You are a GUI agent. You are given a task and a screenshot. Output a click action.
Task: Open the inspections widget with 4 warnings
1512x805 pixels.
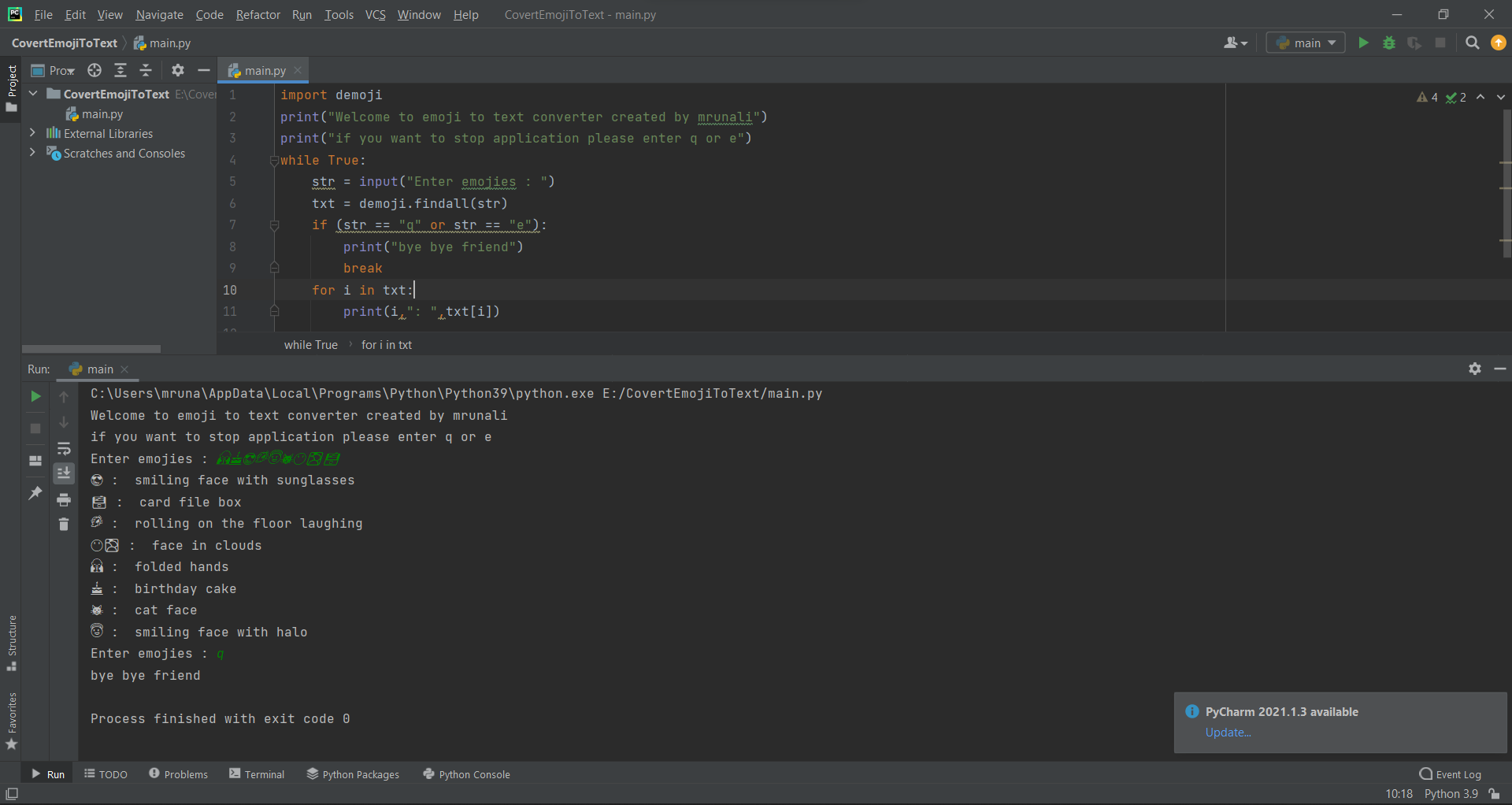(1441, 97)
